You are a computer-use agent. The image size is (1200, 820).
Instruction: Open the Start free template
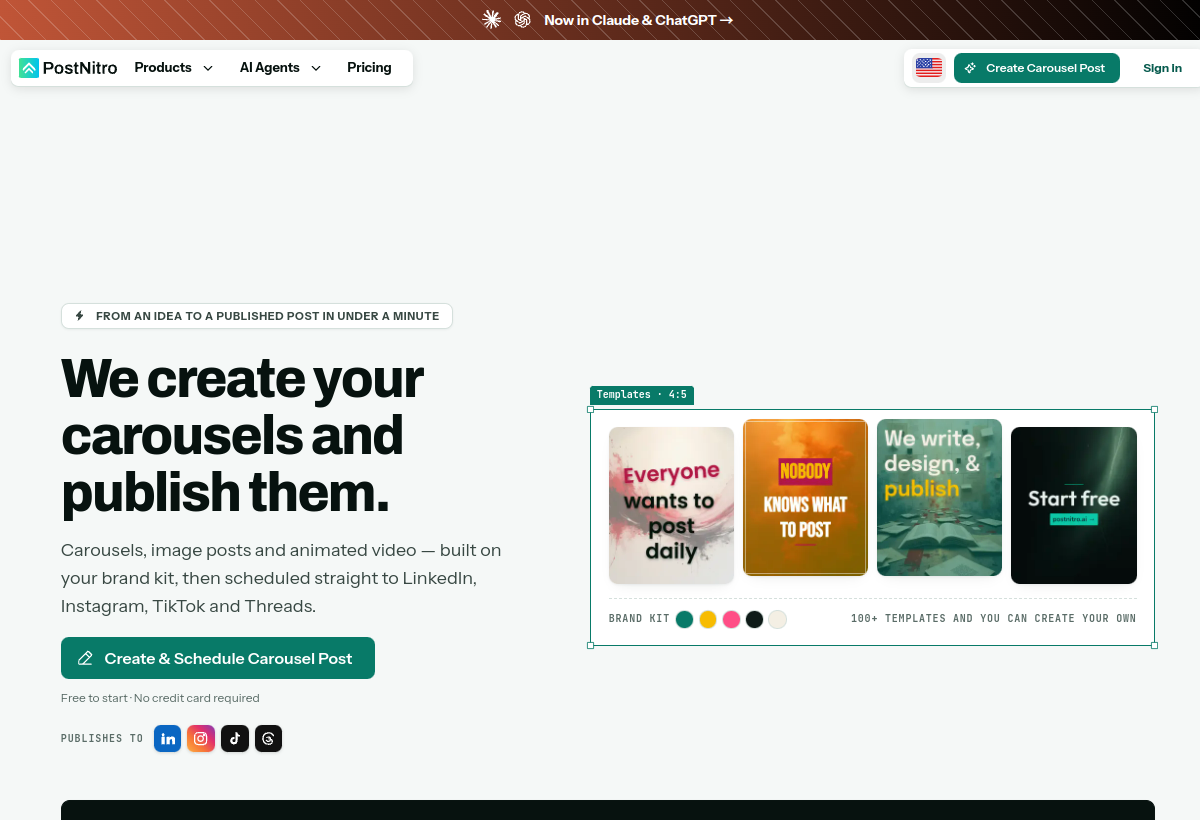tap(1074, 505)
